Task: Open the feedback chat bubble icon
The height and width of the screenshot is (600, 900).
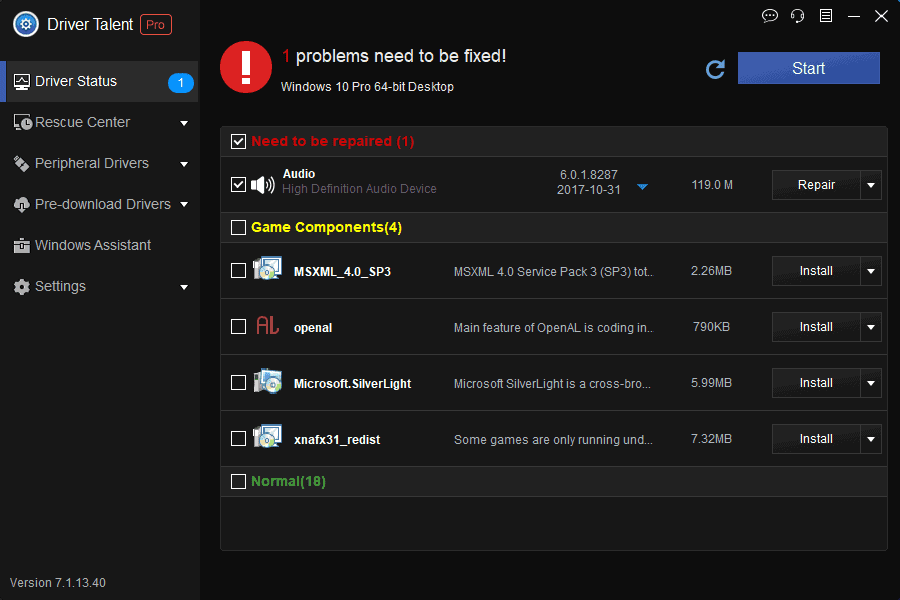Action: point(769,16)
